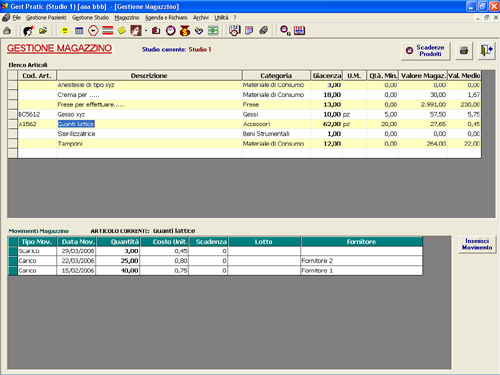Click the exit door icon button

486,51
